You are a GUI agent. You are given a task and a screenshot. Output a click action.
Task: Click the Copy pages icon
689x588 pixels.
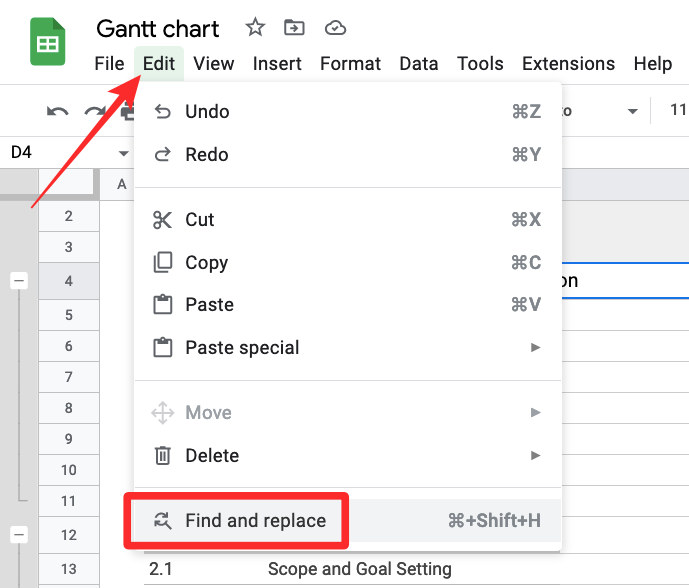(x=162, y=262)
